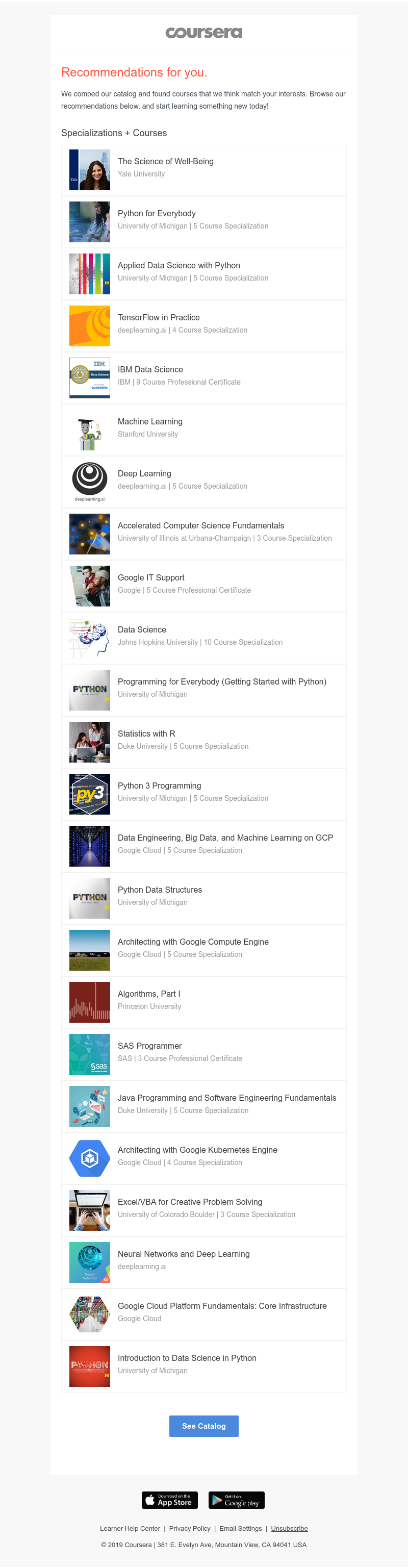This screenshot has width=408, height=1568.
Task: Tap the Get it on Google Play badge
Action: (236, 1500)
